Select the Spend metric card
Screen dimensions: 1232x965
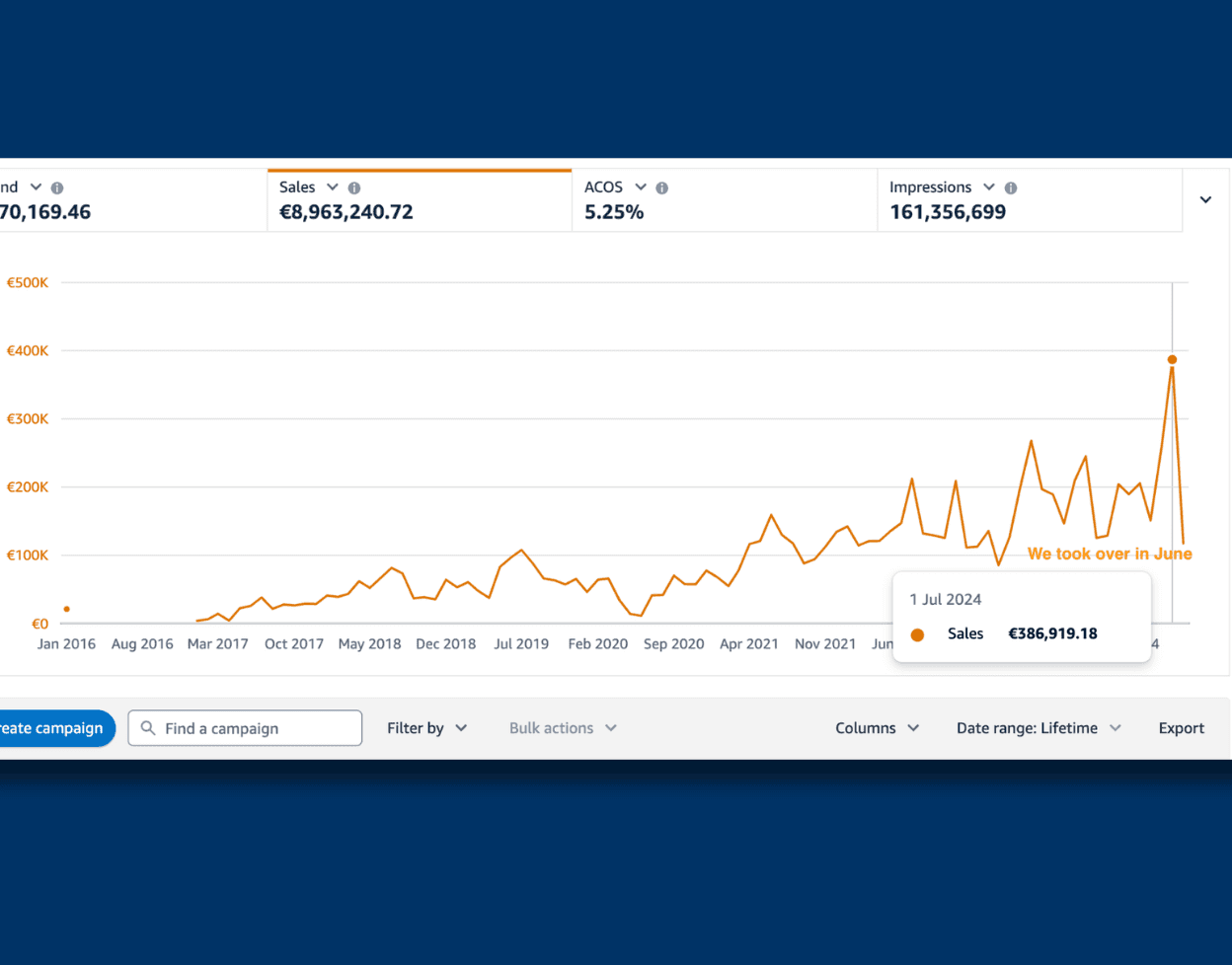tap(133, 200)
